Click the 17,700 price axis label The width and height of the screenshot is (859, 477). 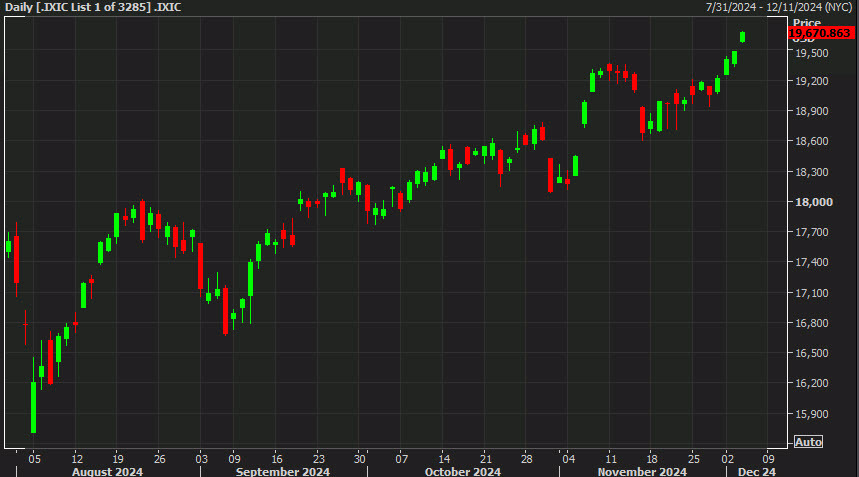[812, 232]
